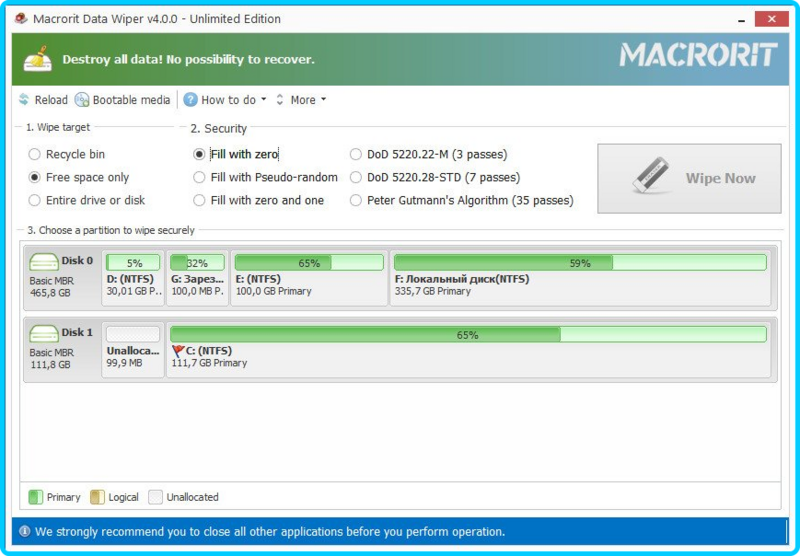Viewport: 800px width, 556px height.
Task: Click the Reload toolbar label
Action: [x=51, y=100]
